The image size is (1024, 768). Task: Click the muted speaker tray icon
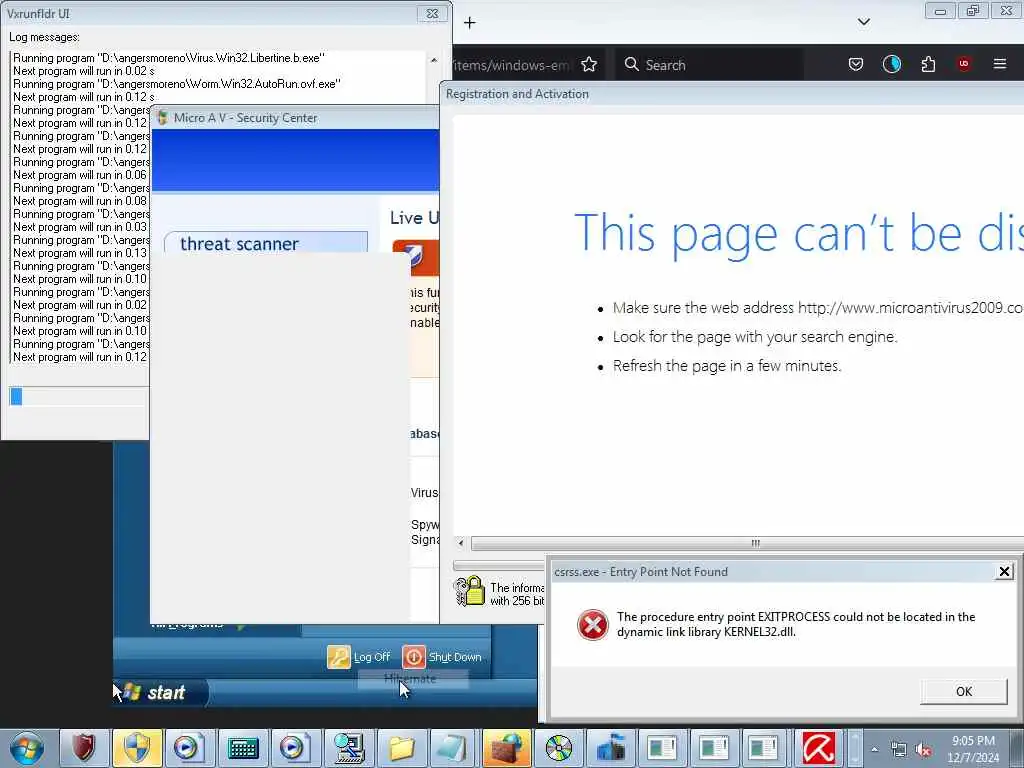[x=923, y=750]
